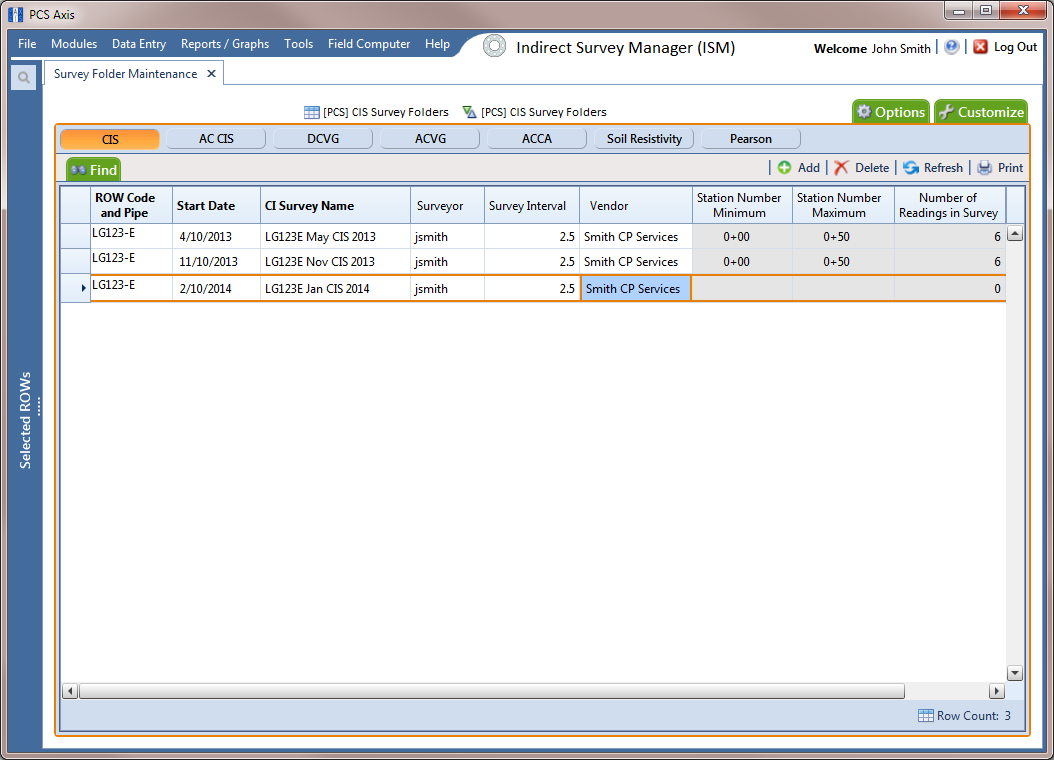Sort by ROW Code and Pipe column
The image size is (1054, 760).
(131, 205)
